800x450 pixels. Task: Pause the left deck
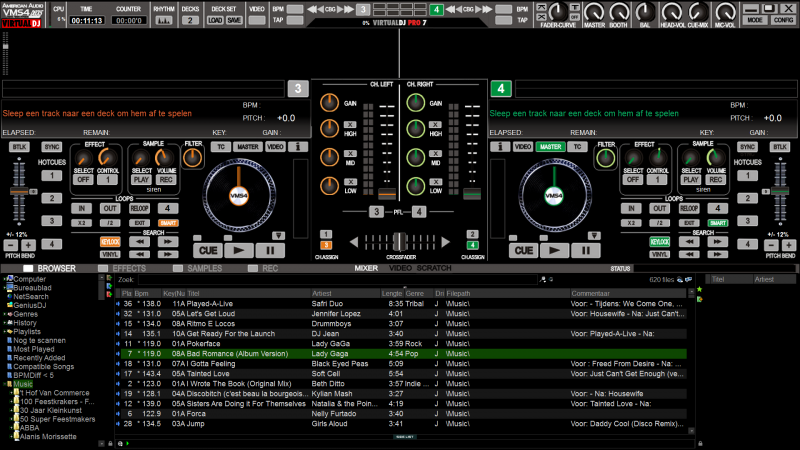point(270,251)
